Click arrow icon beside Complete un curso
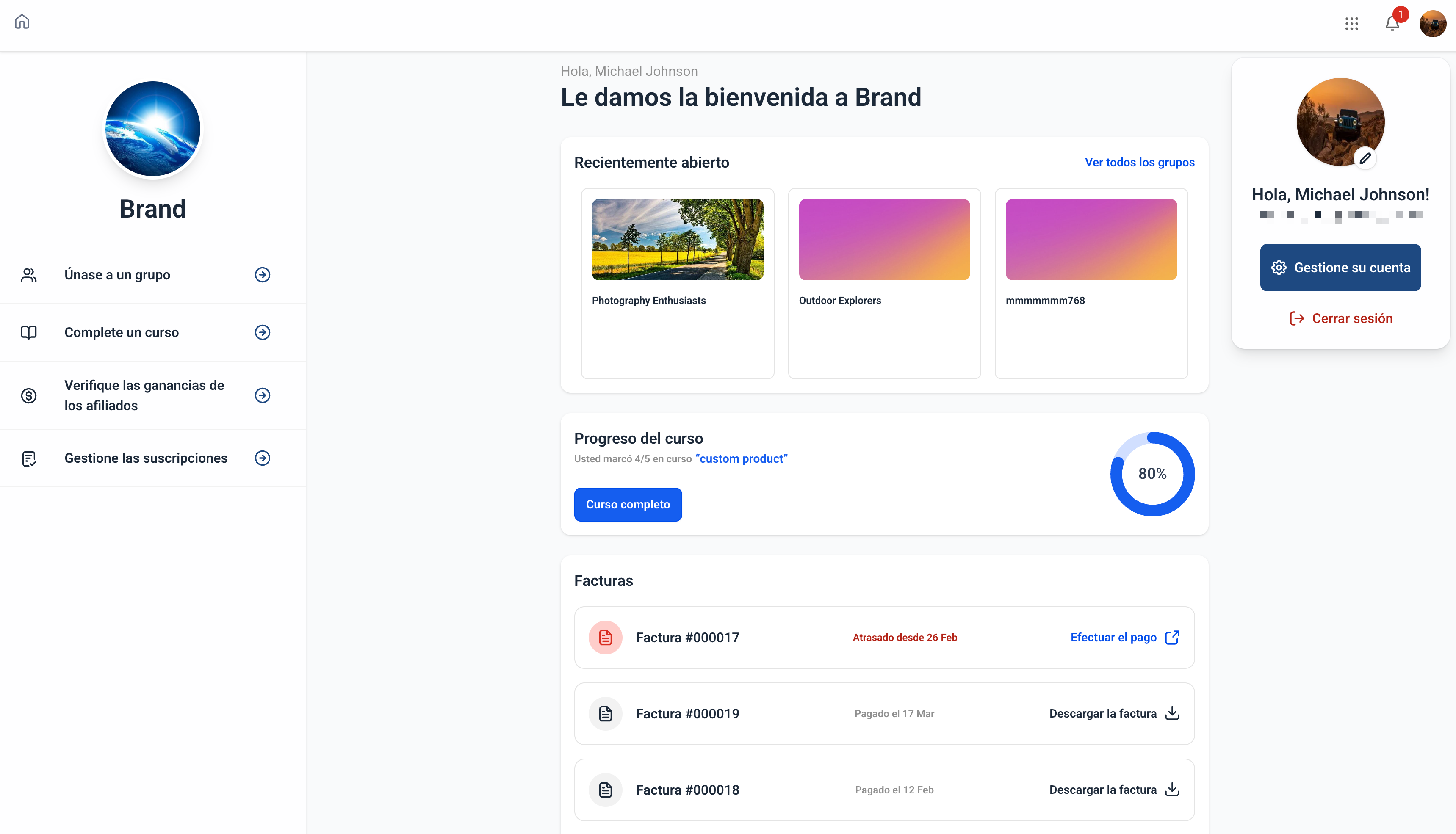The width and height of the screenshot is (1456, 834). click(x=263, y=332)
